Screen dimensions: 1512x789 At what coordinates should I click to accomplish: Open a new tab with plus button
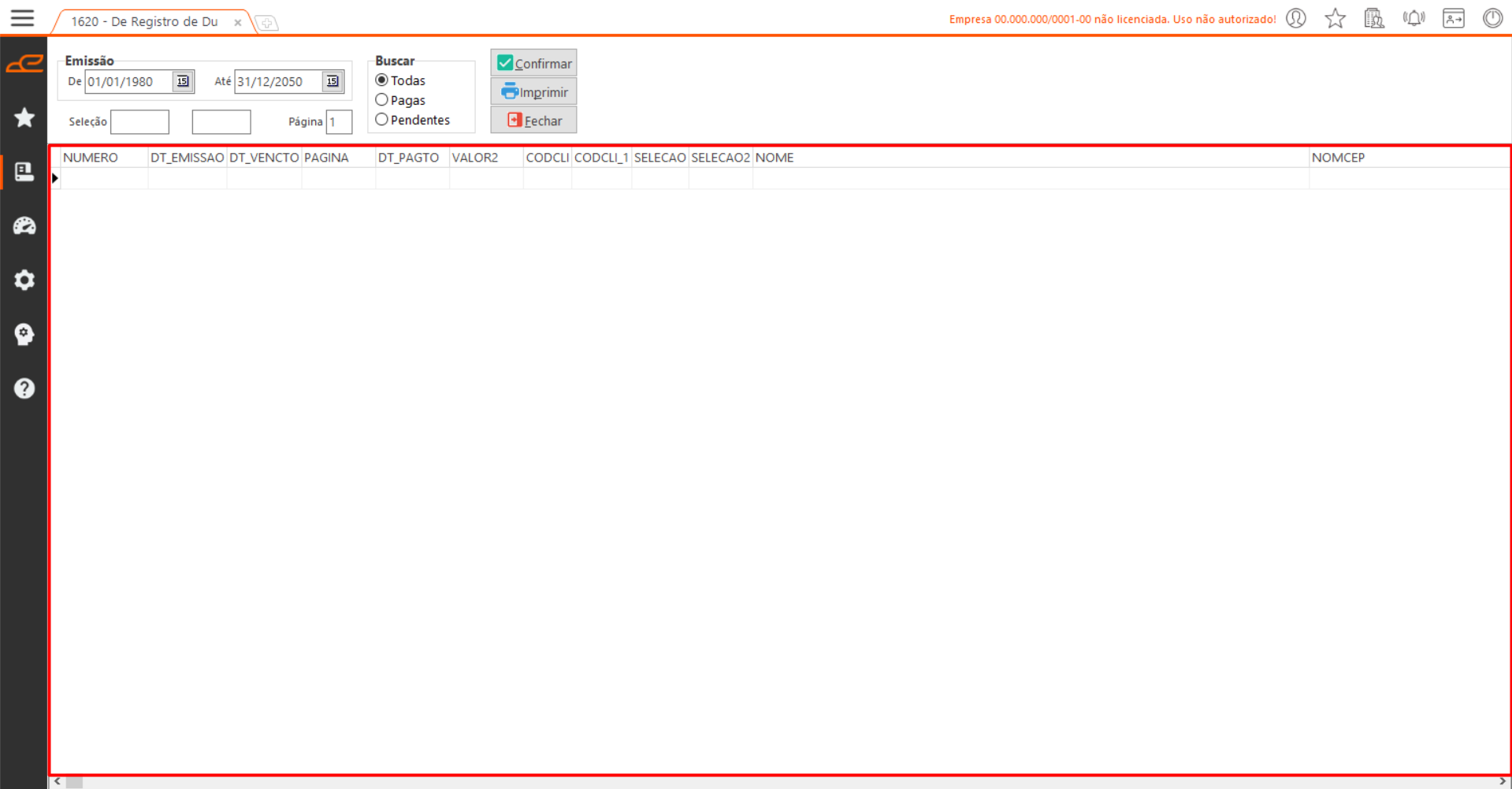(267, 23)
